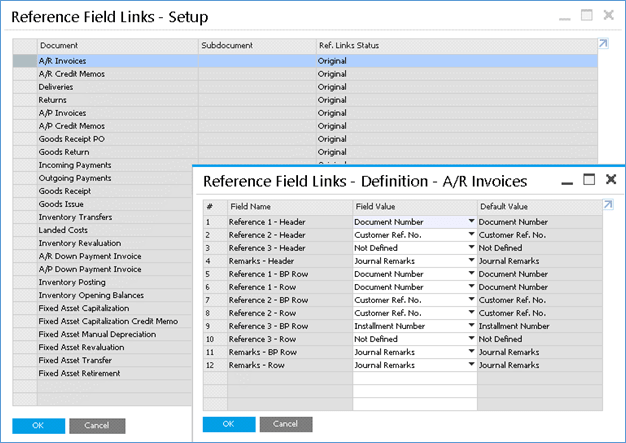Maximize the Reference Field Links Setup window

click(586, 15)
